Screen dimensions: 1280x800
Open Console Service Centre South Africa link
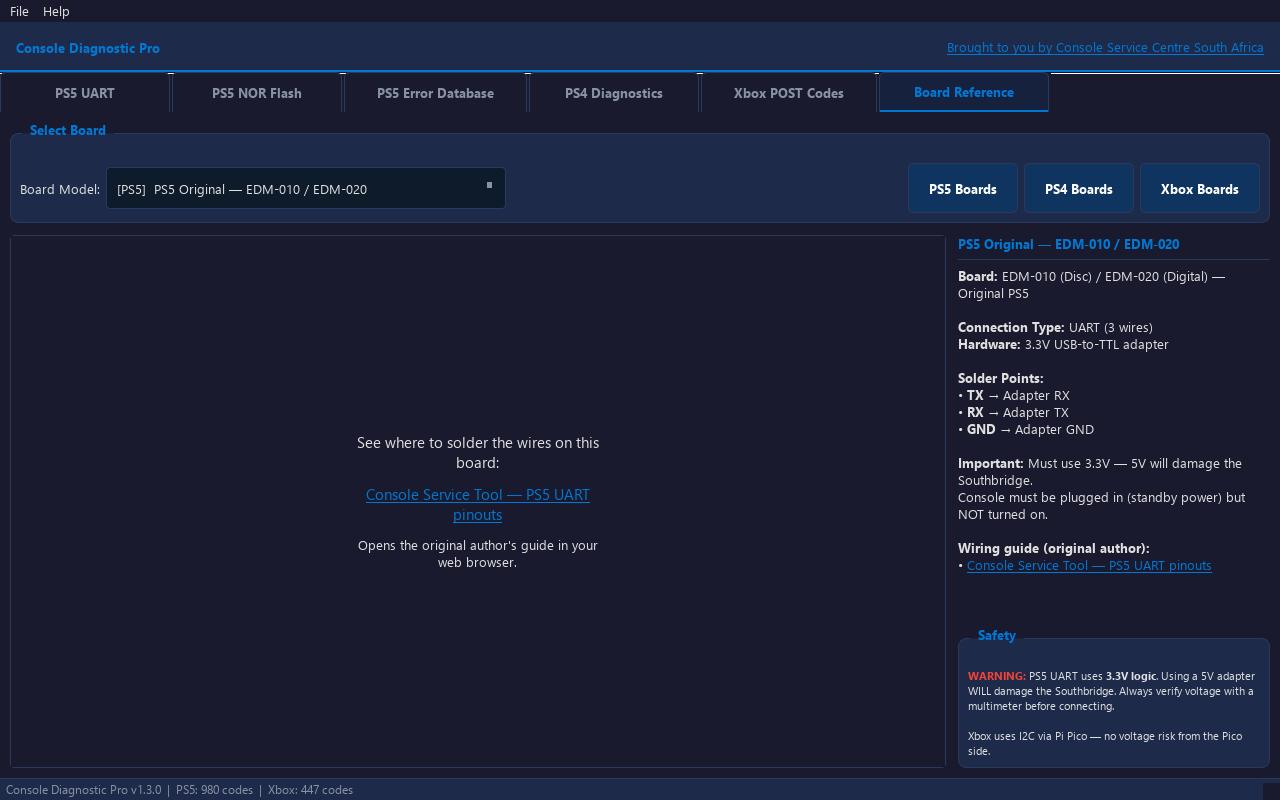point(1105,48)
